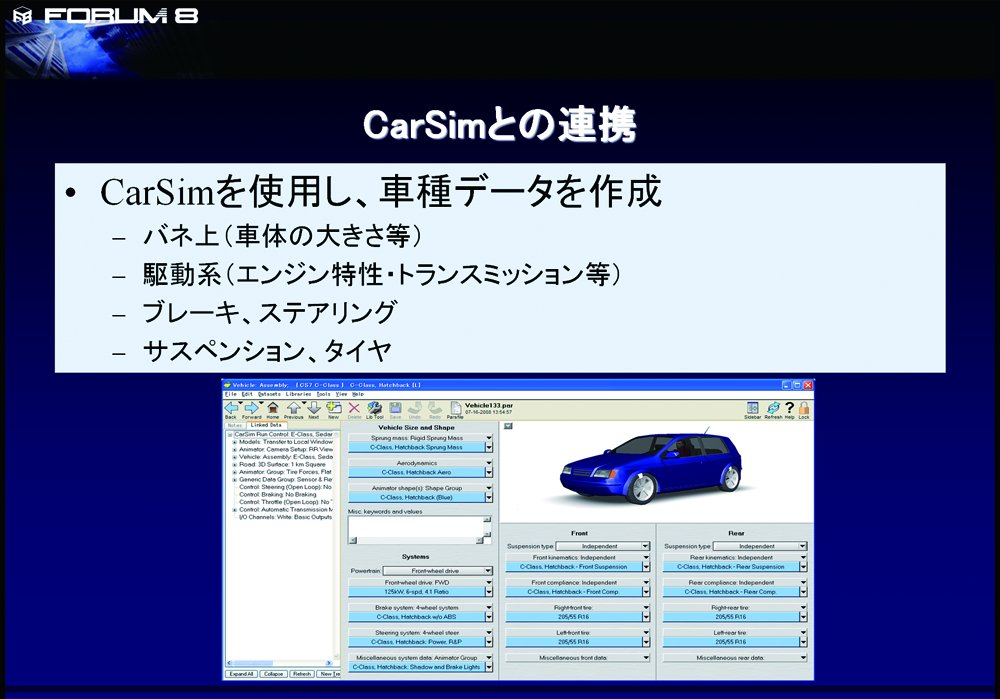Create a New dataset icon
The width and height of the screenshot is (1000, 699).
coord(334,408)
